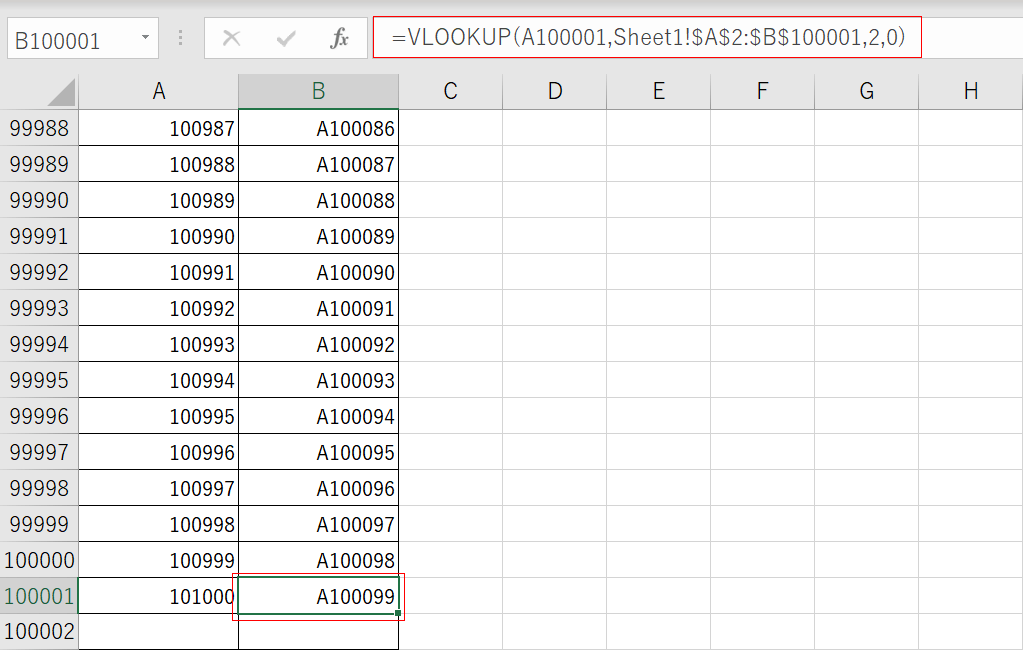Click cell containing 100992

[159, 308]
